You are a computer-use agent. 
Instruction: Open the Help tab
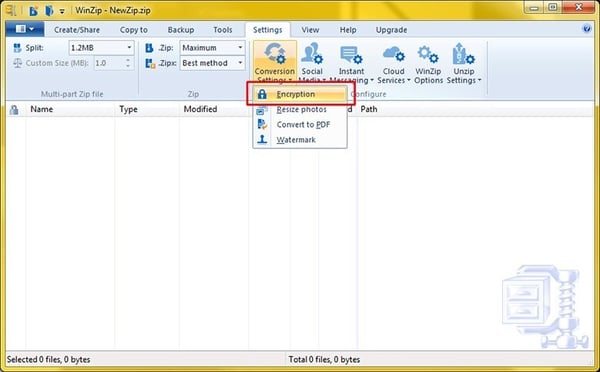point(348,30)
